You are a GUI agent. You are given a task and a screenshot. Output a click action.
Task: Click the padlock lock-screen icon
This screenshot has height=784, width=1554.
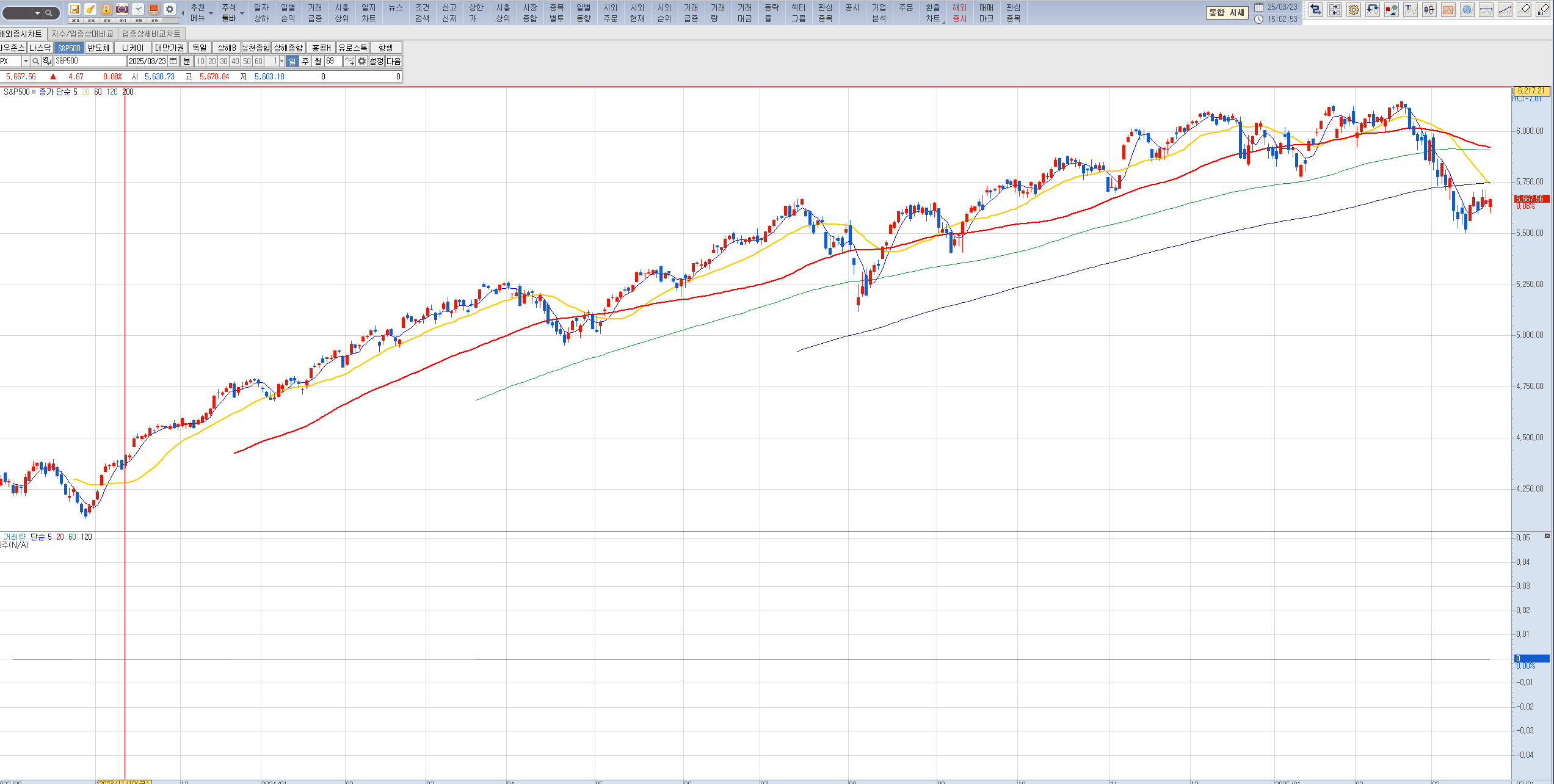106,9
